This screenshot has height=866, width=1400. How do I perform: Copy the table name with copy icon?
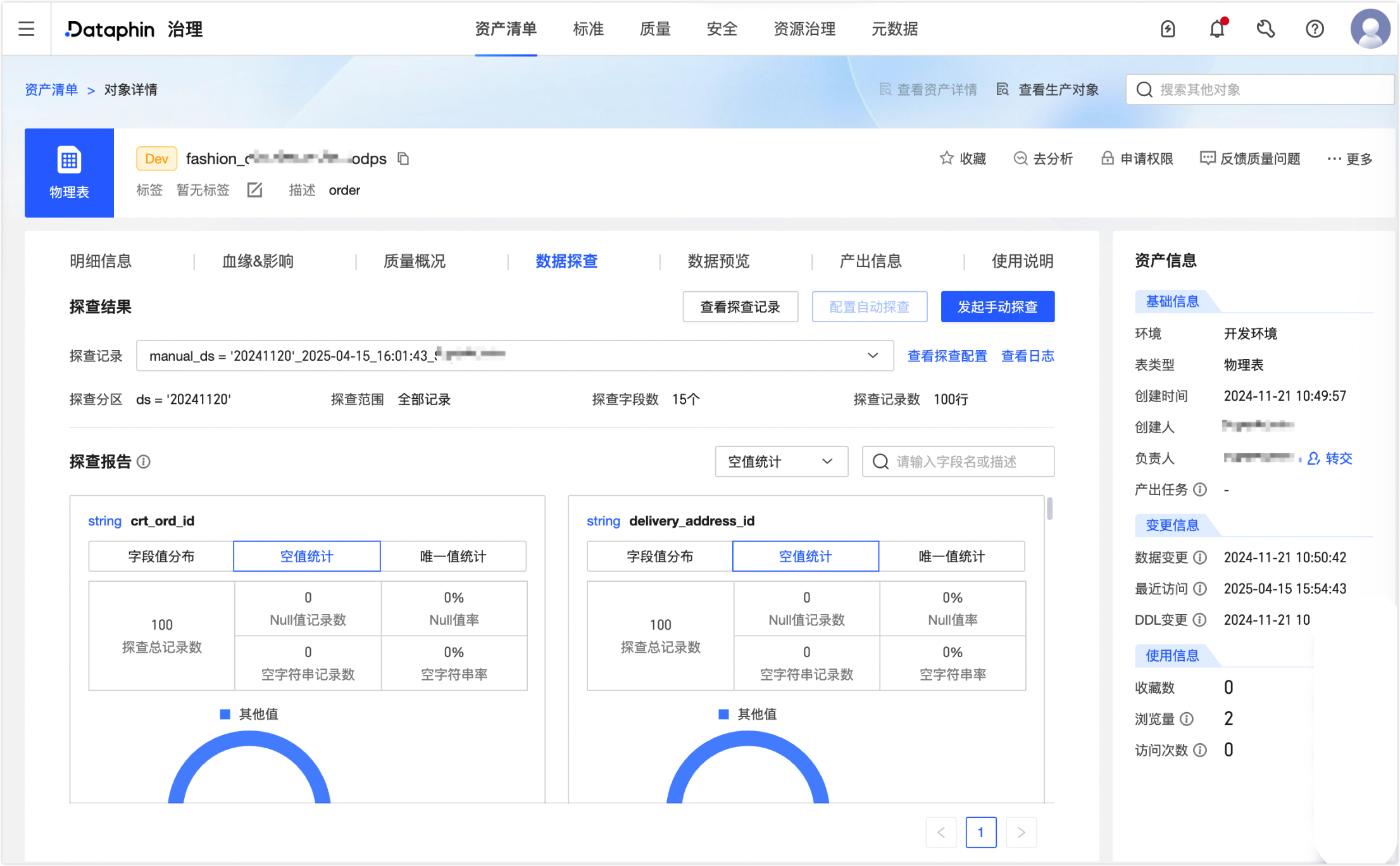tap(403, 159)
